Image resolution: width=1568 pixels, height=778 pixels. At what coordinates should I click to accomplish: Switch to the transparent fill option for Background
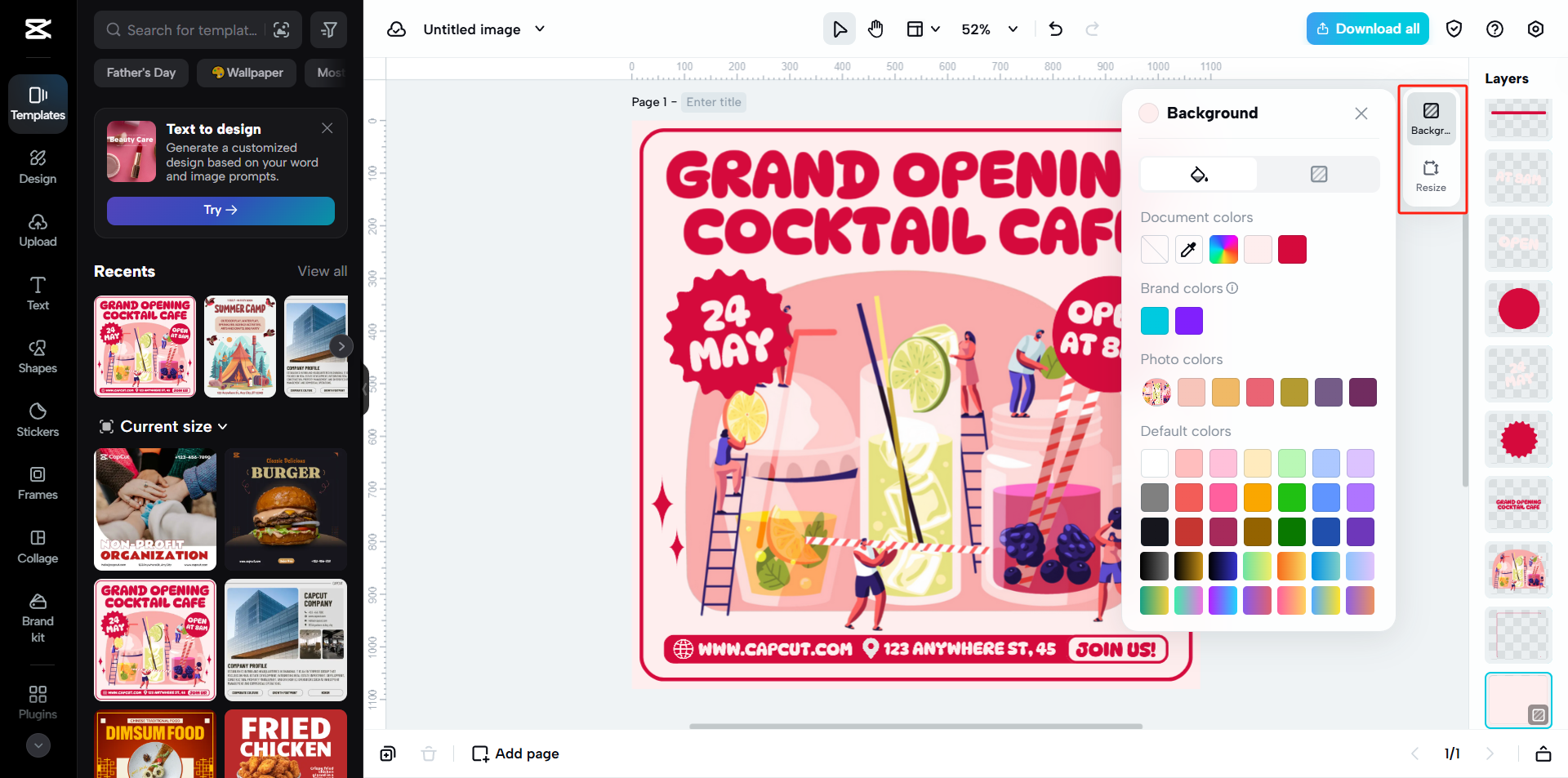click(x=1317, y=174)
